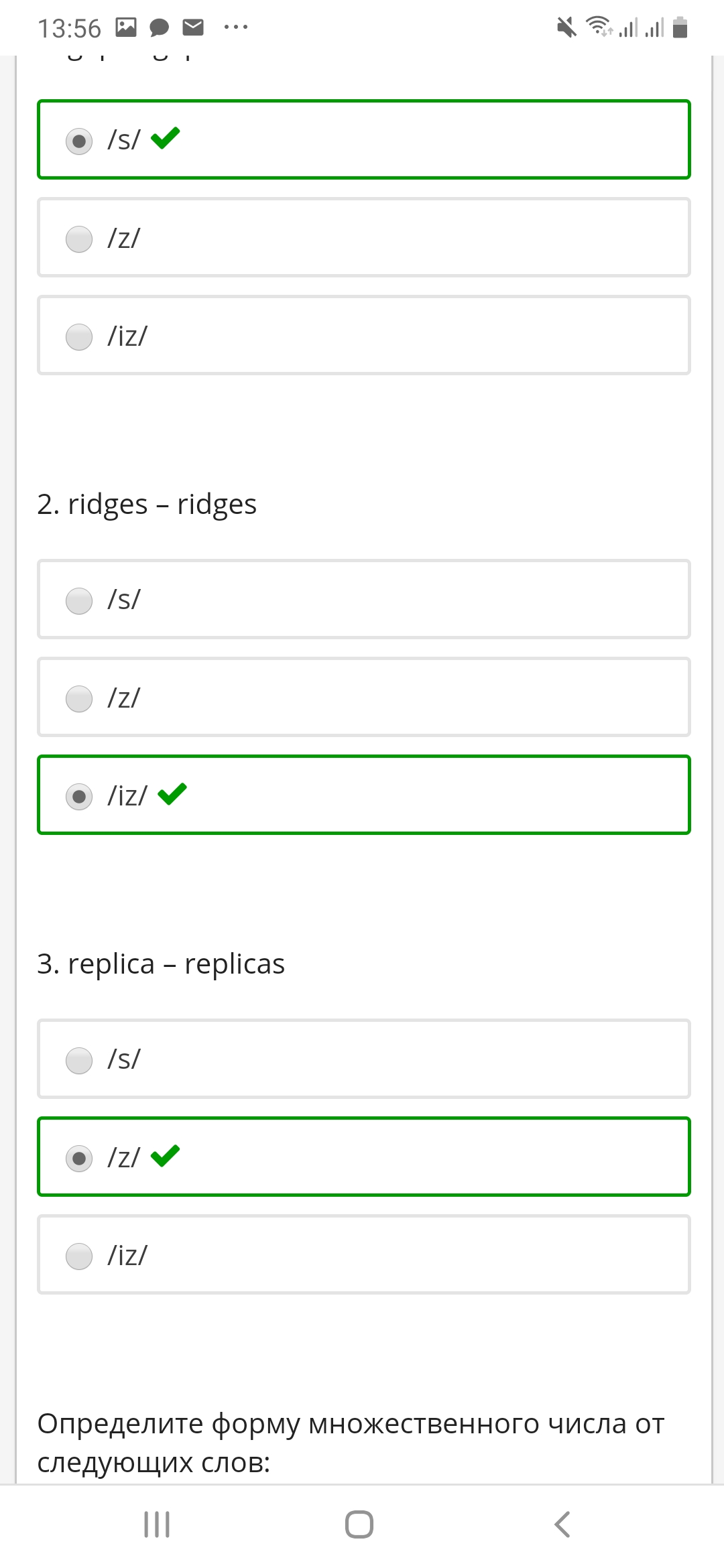Click the checked /s/ answer at top
Image resolution: width=724 pixels, height=1568 pixels.
pos(364,139)
